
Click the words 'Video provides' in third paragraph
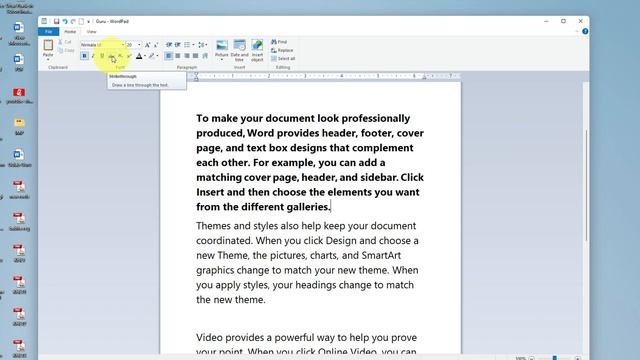pos(231,338)
